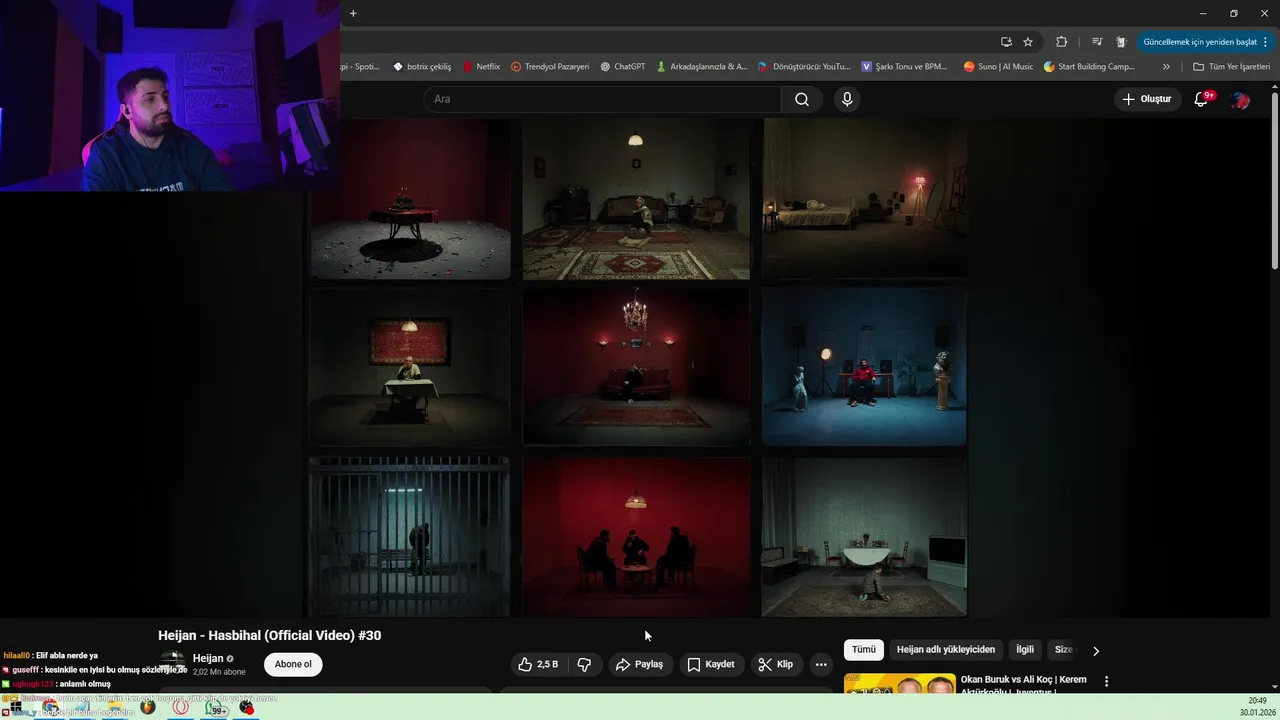The height and width of the screenshot is (720, 1280).
Task: Open options menu for Okan Buruk video
Action: coord(1106,681)
